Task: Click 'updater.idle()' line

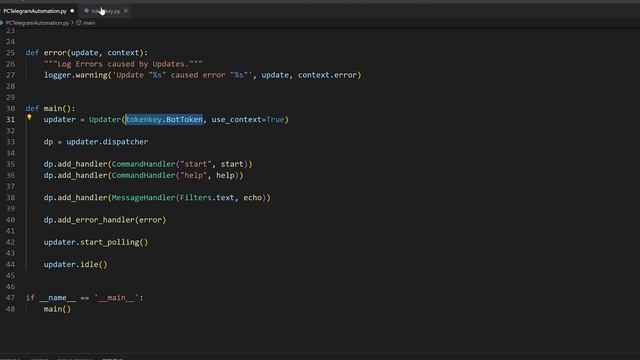Action: click(76, 264)
